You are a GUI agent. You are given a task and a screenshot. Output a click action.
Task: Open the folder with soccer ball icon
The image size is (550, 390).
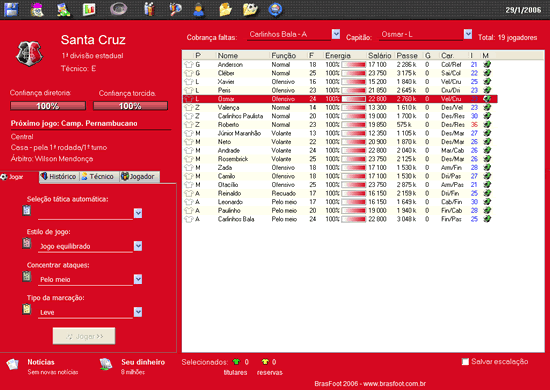[250, 9]
